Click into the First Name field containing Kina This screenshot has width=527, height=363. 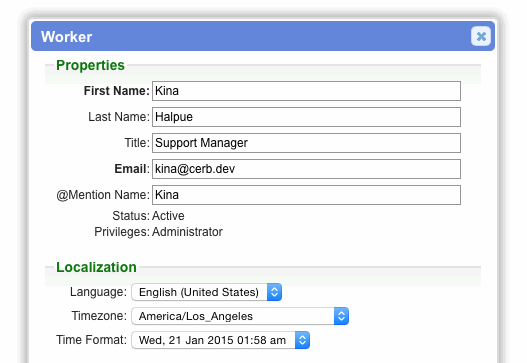pos(306,91)
